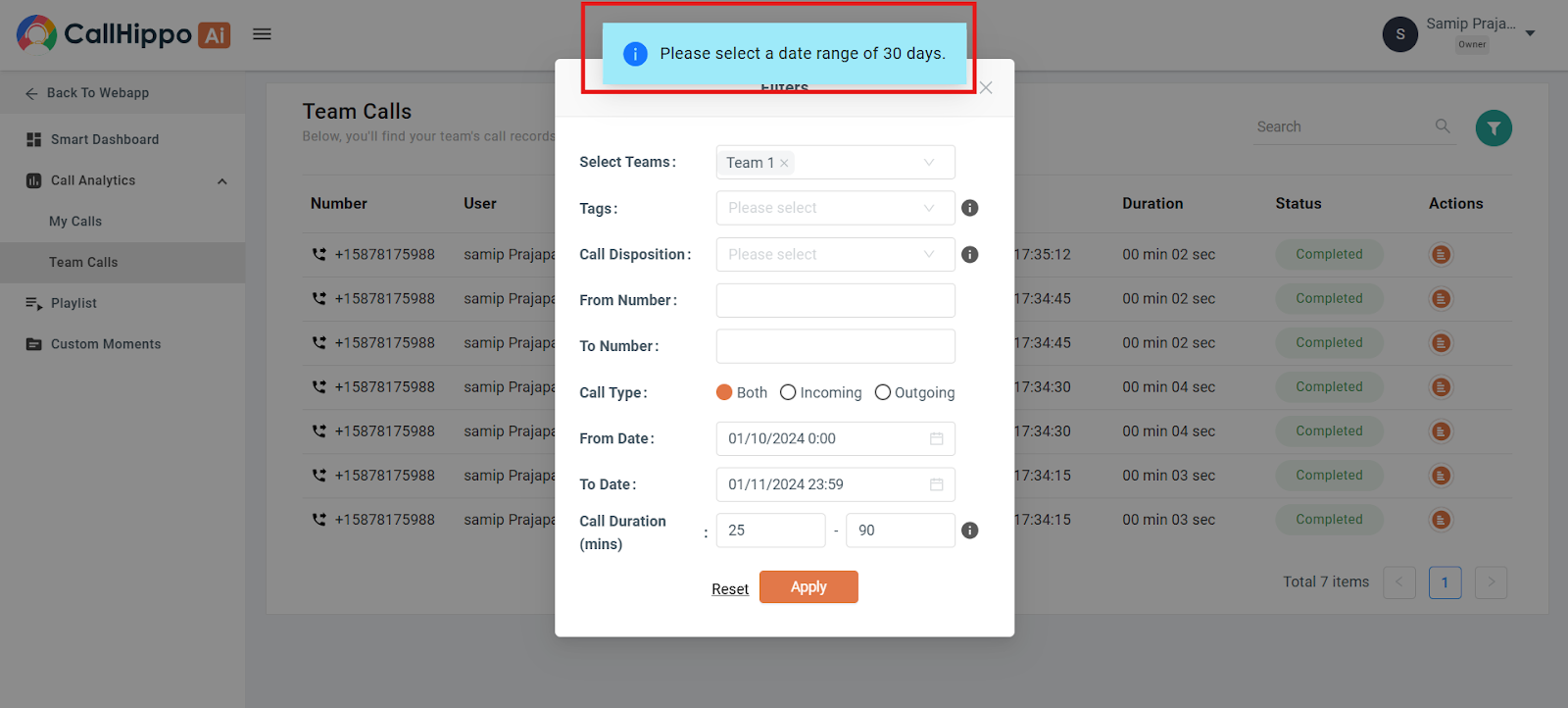The image size is (1568, 708).
Task: Click the info icon in notification toast
Action: coord(635,54)
